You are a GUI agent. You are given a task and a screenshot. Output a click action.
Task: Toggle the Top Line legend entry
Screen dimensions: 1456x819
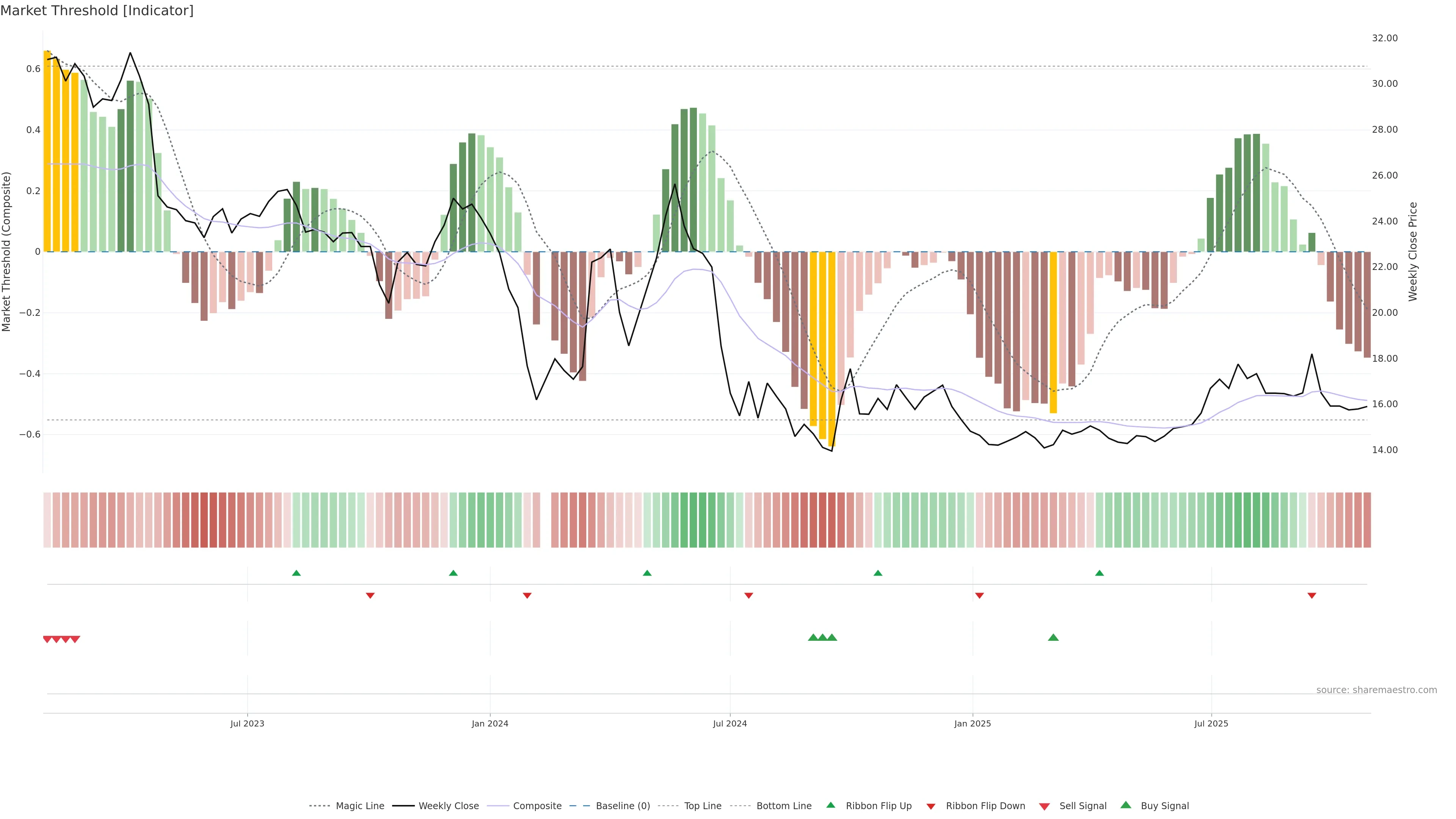point(703,806)
